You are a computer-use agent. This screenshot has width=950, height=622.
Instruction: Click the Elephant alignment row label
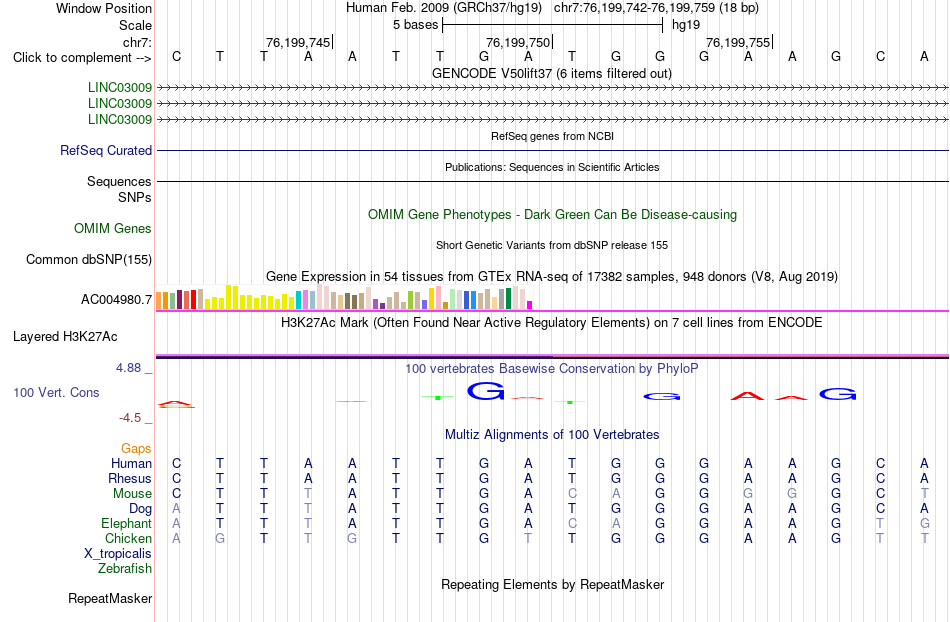tap(126, 523)
